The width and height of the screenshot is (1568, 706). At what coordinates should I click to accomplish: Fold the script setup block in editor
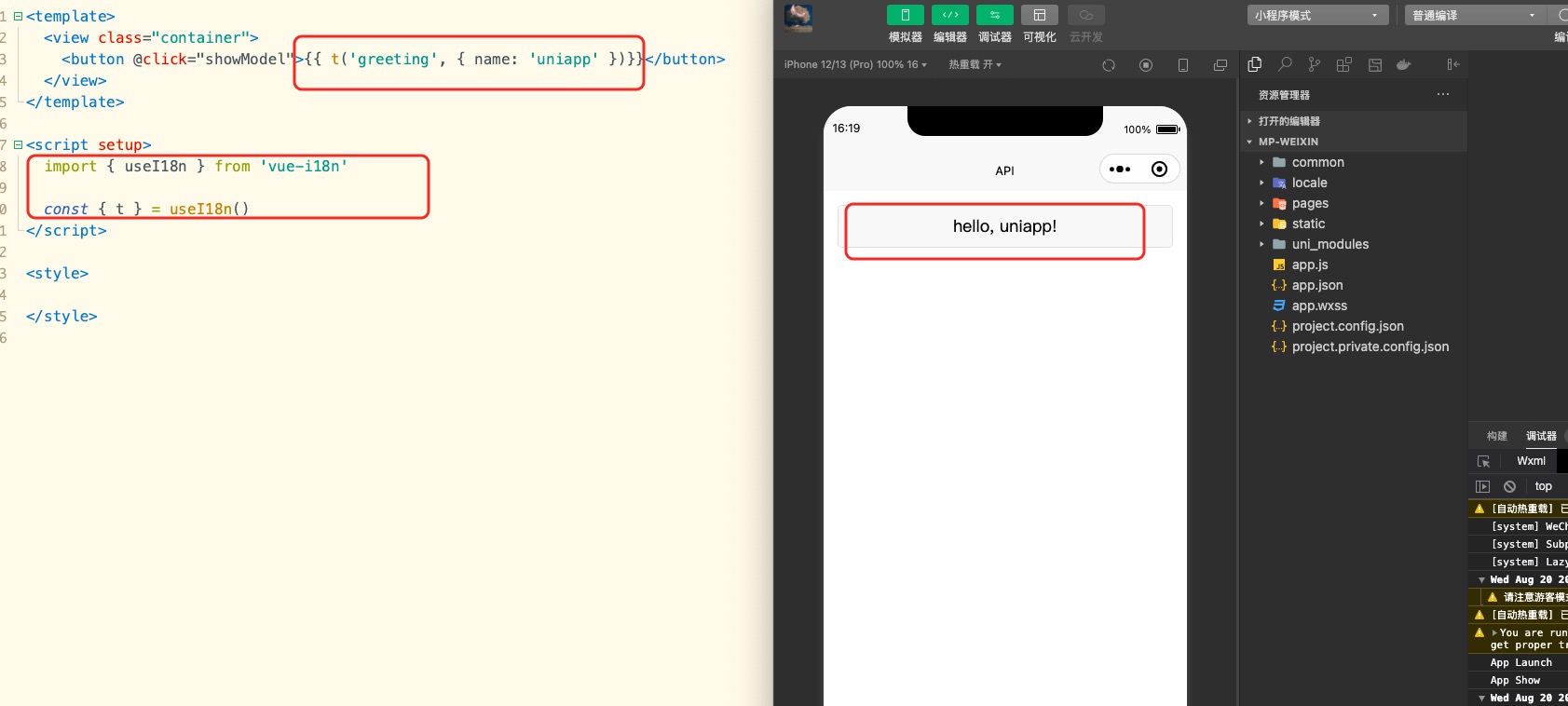(18, 144)
